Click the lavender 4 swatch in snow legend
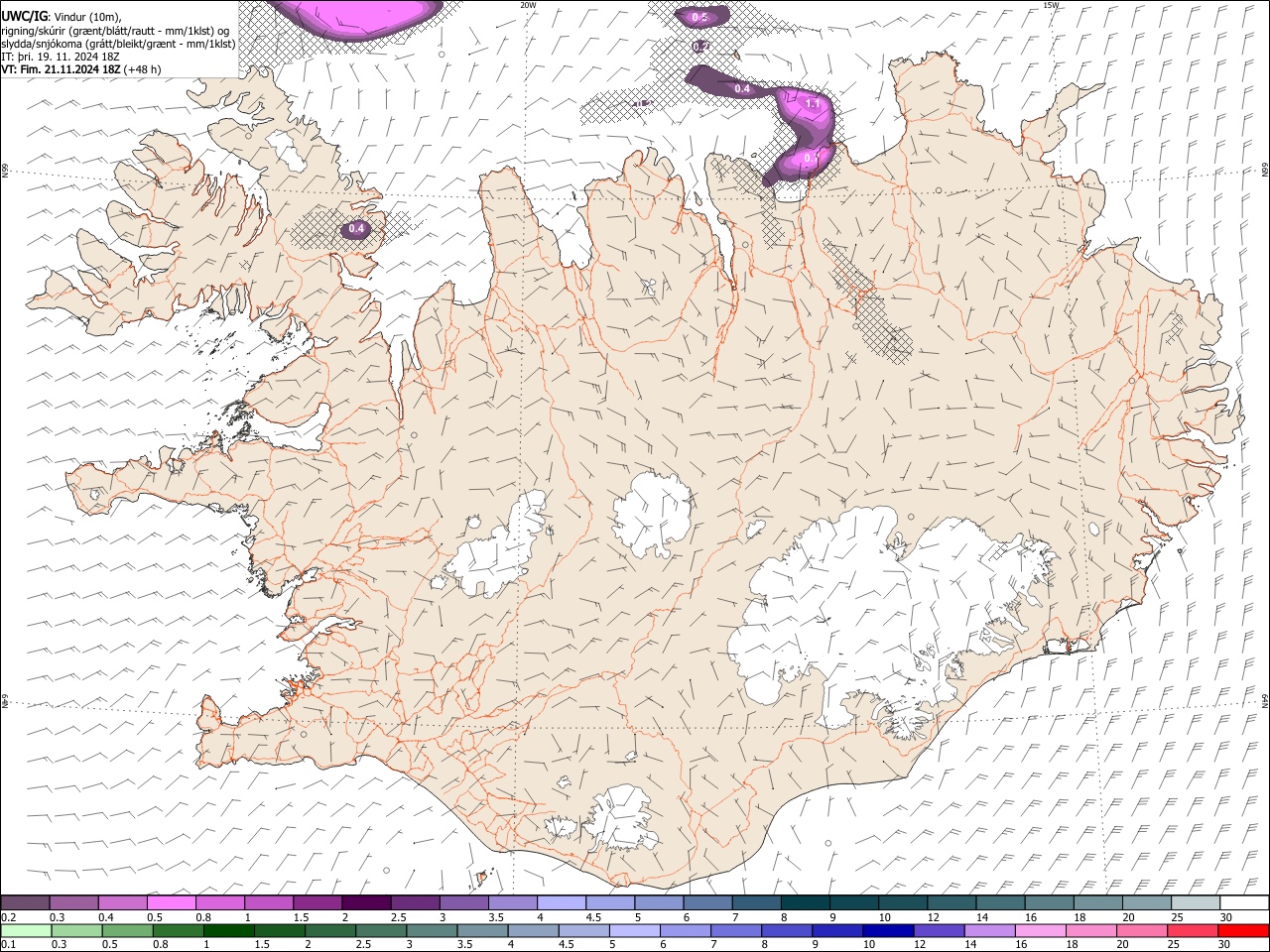Viewport: 1270px width, 952px height. click(x=562, y=902)
